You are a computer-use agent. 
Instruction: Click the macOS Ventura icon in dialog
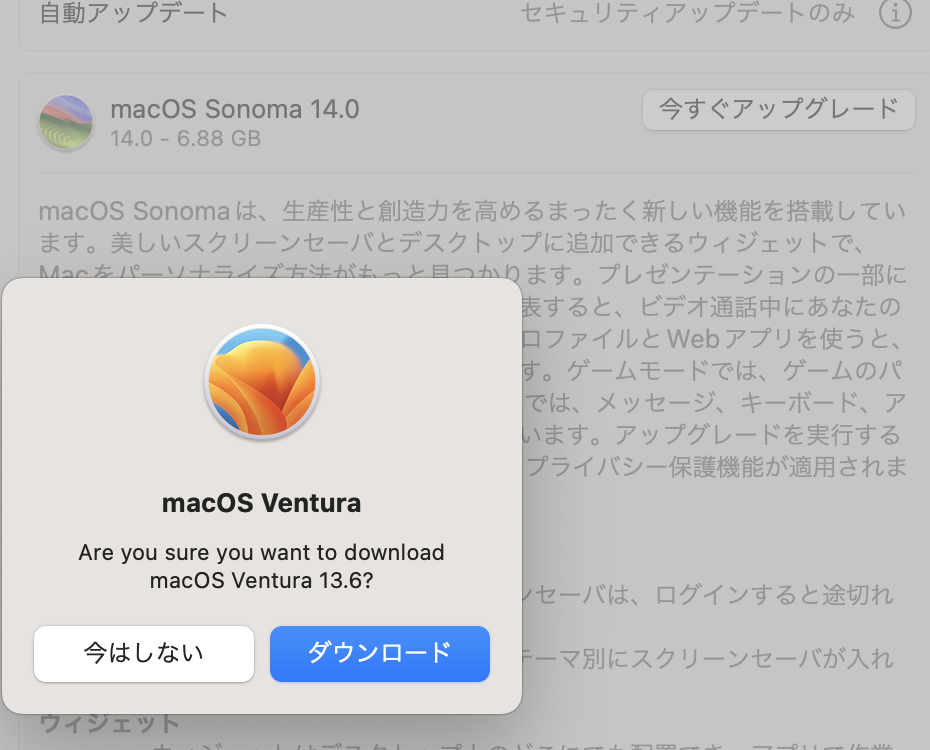[x=262, y=382]
